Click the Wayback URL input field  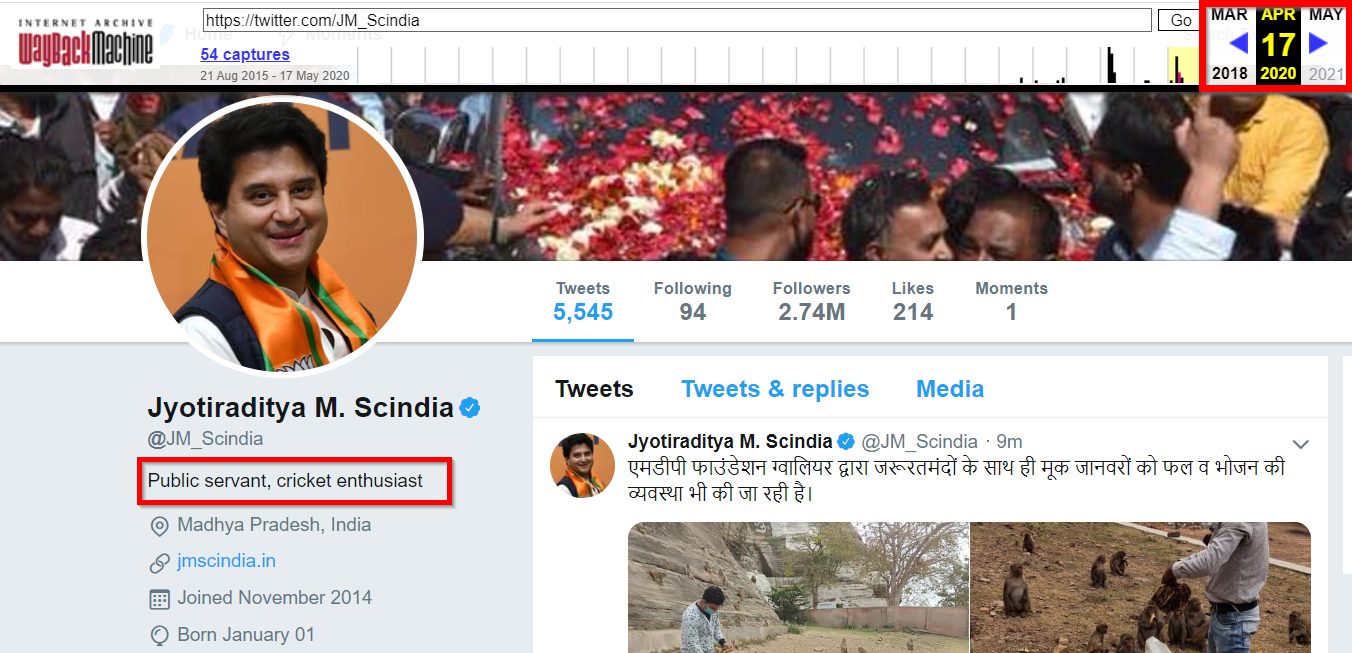point(677,20)
